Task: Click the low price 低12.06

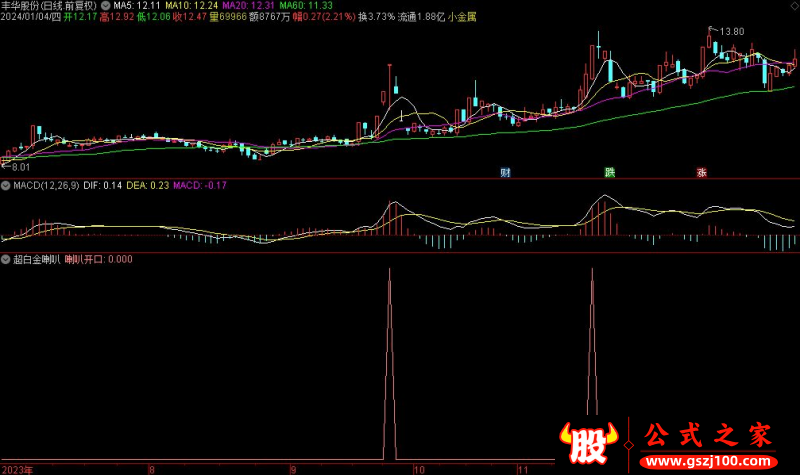Action: click(154, 17)
